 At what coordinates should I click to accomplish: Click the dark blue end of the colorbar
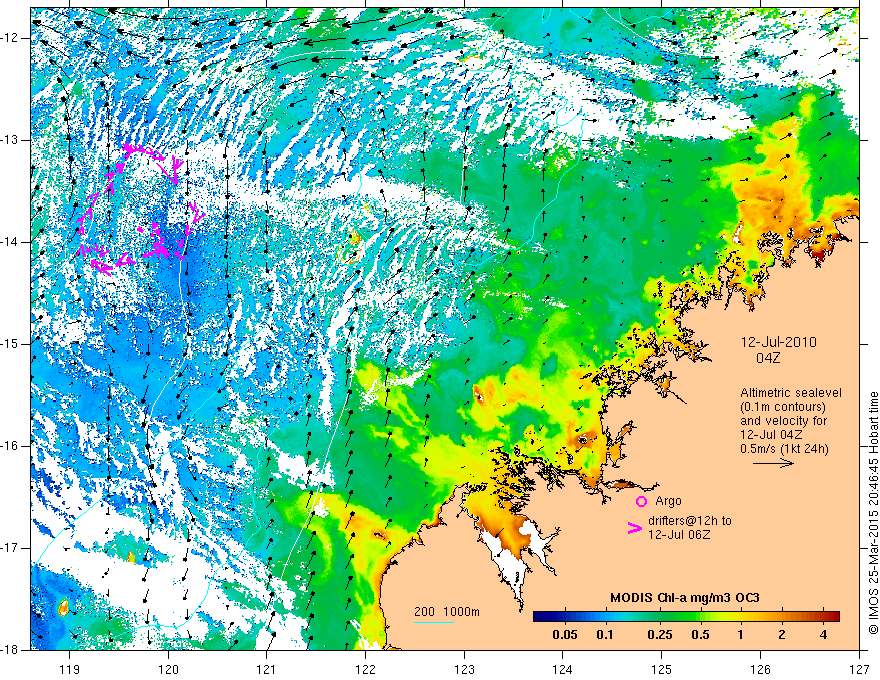[x=538, y=616]
